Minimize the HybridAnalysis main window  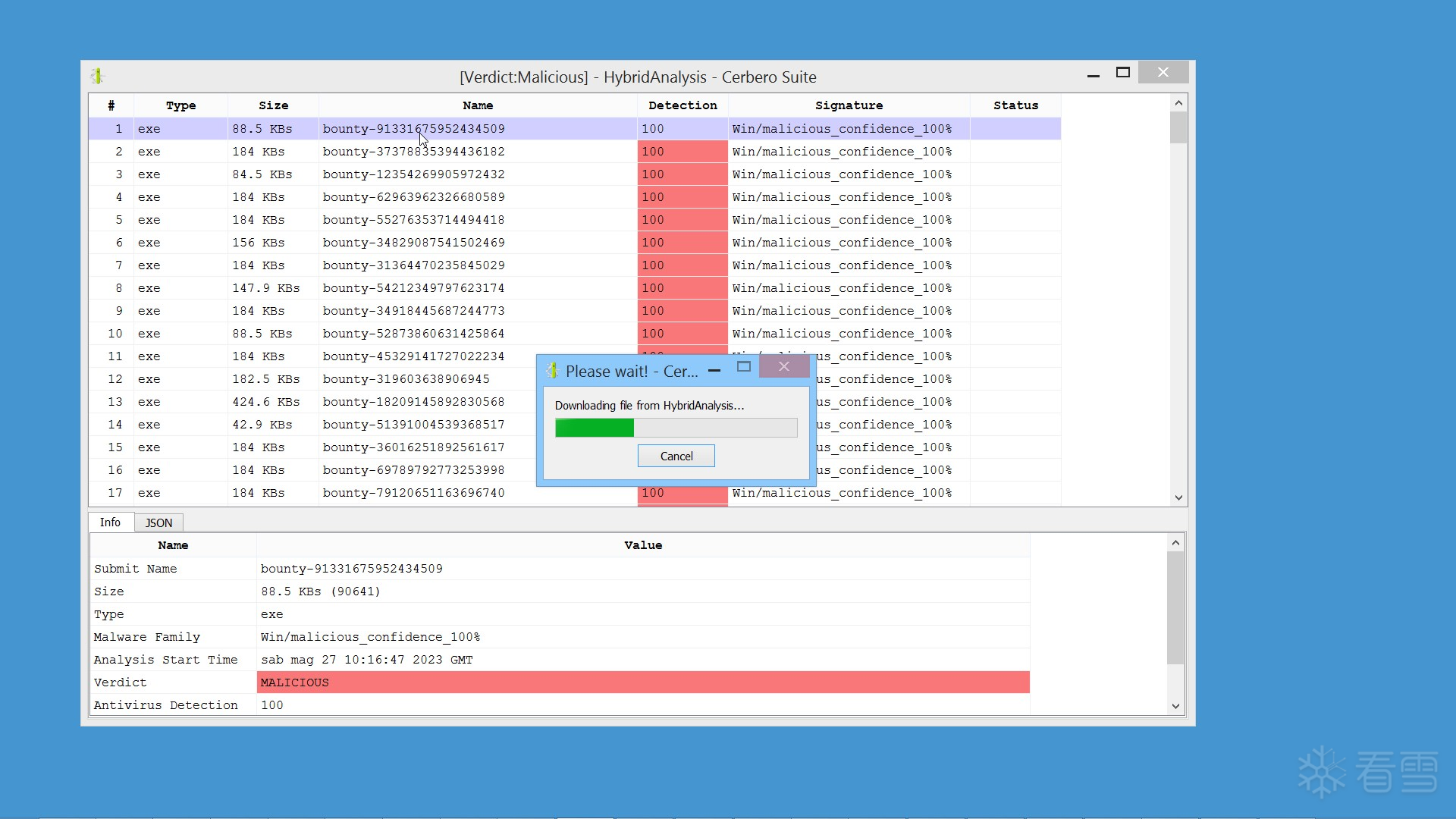tap(1093, 76)
